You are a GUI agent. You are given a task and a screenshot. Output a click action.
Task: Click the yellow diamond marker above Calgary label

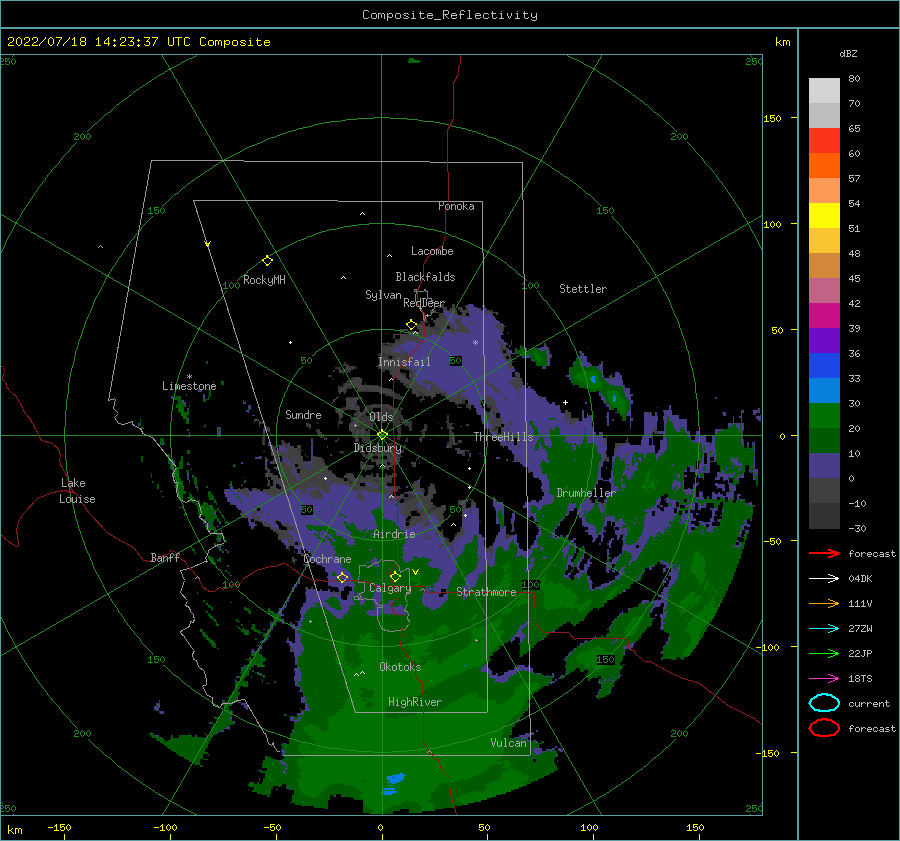click(x=395, y=576)
